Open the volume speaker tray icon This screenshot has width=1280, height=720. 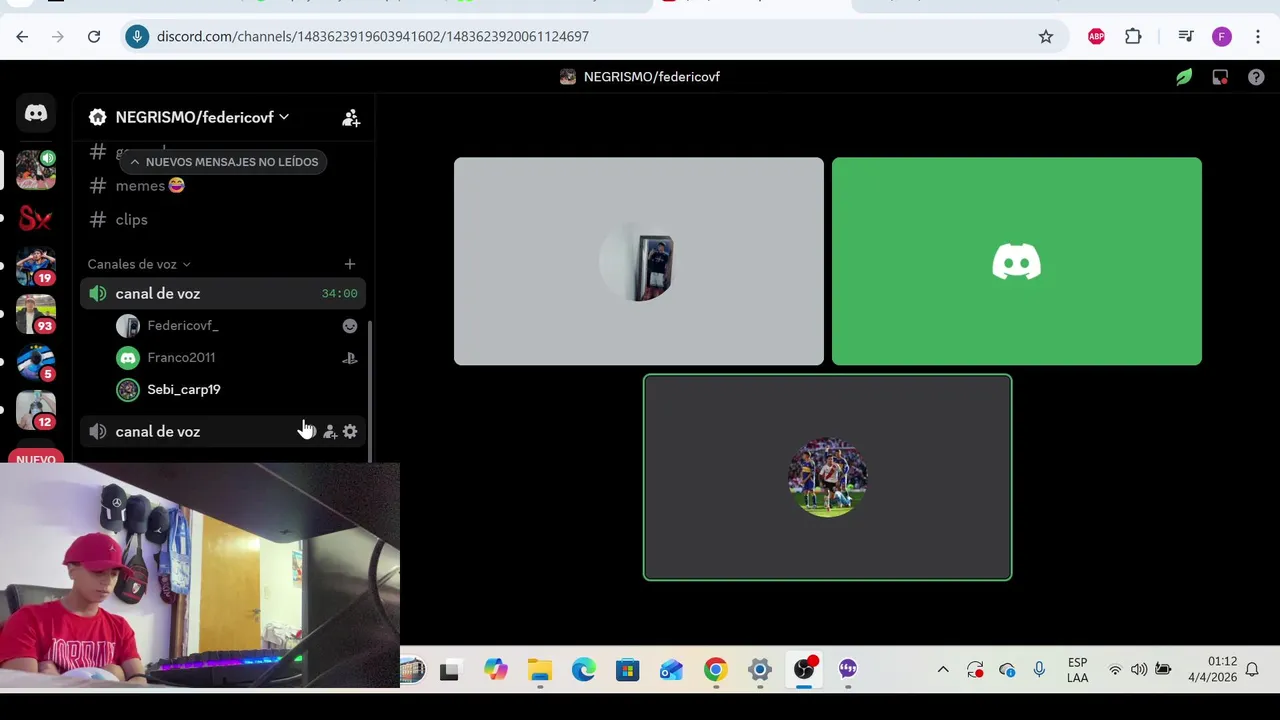1139,670
